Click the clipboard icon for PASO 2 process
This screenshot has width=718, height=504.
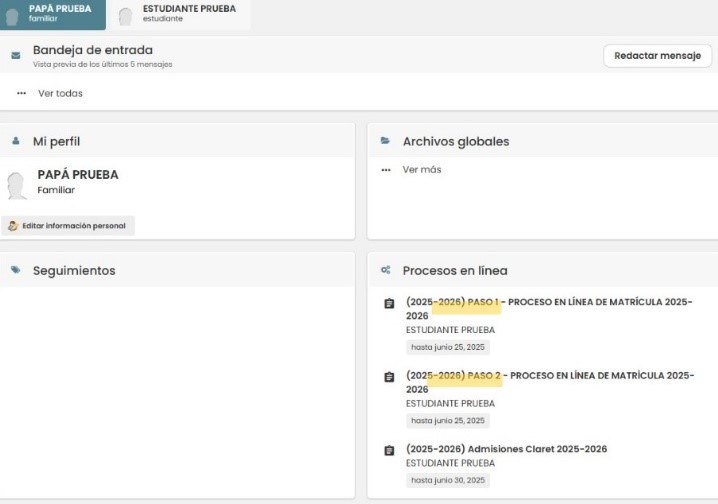(390, 377)
